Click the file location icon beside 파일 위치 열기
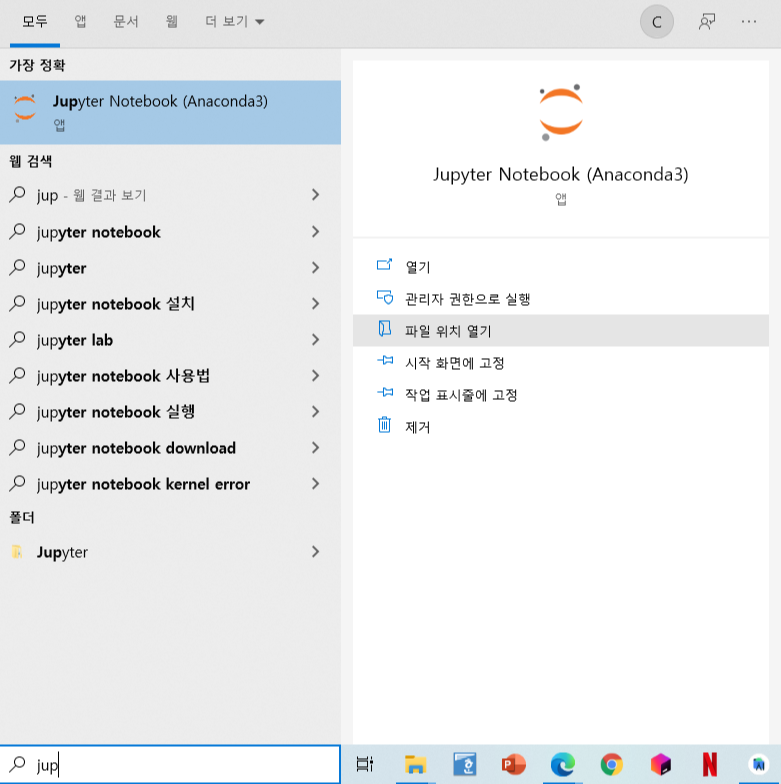 click(384, 328)
